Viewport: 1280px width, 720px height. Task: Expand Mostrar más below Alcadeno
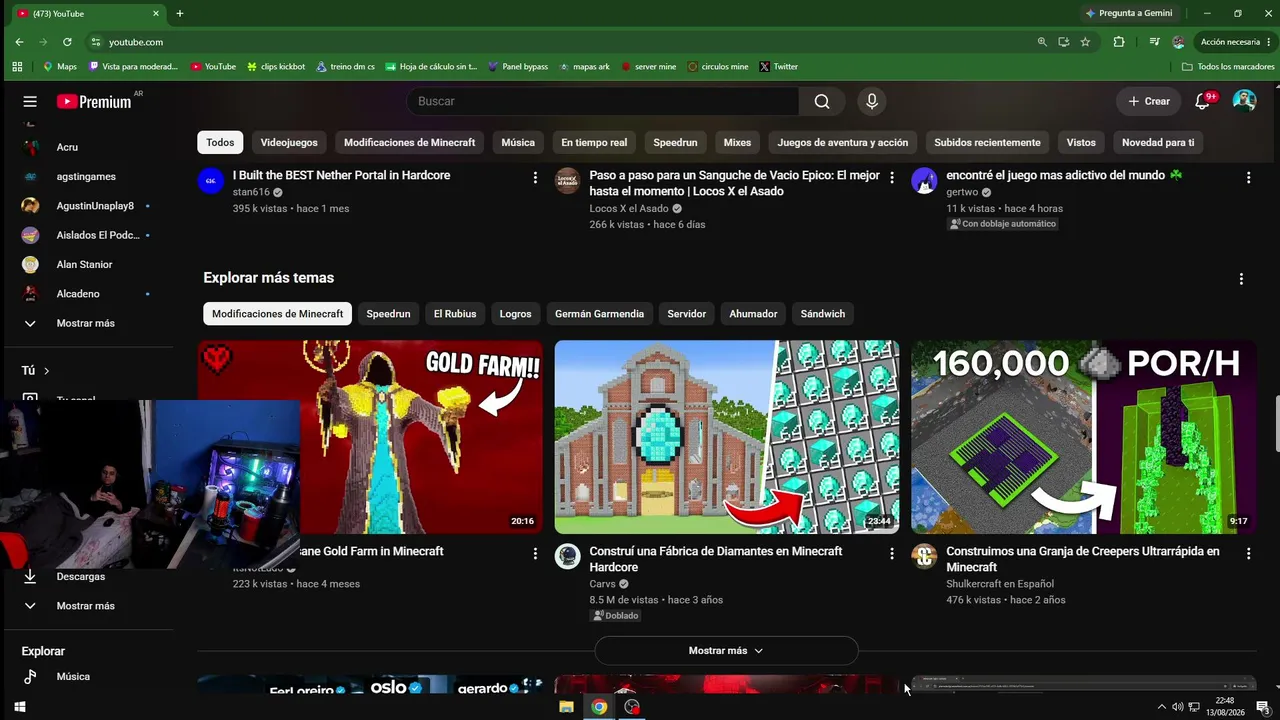86,323
